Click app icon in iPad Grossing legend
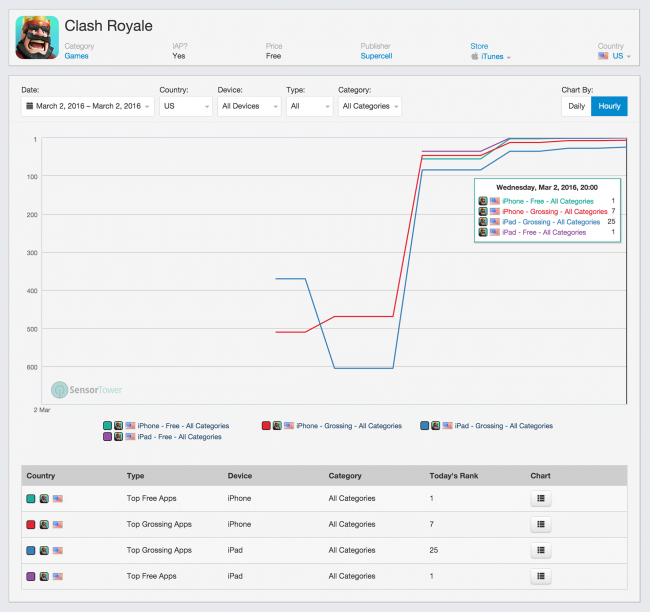The height and width of the screenshot is (612, 650). coord(436,425)
